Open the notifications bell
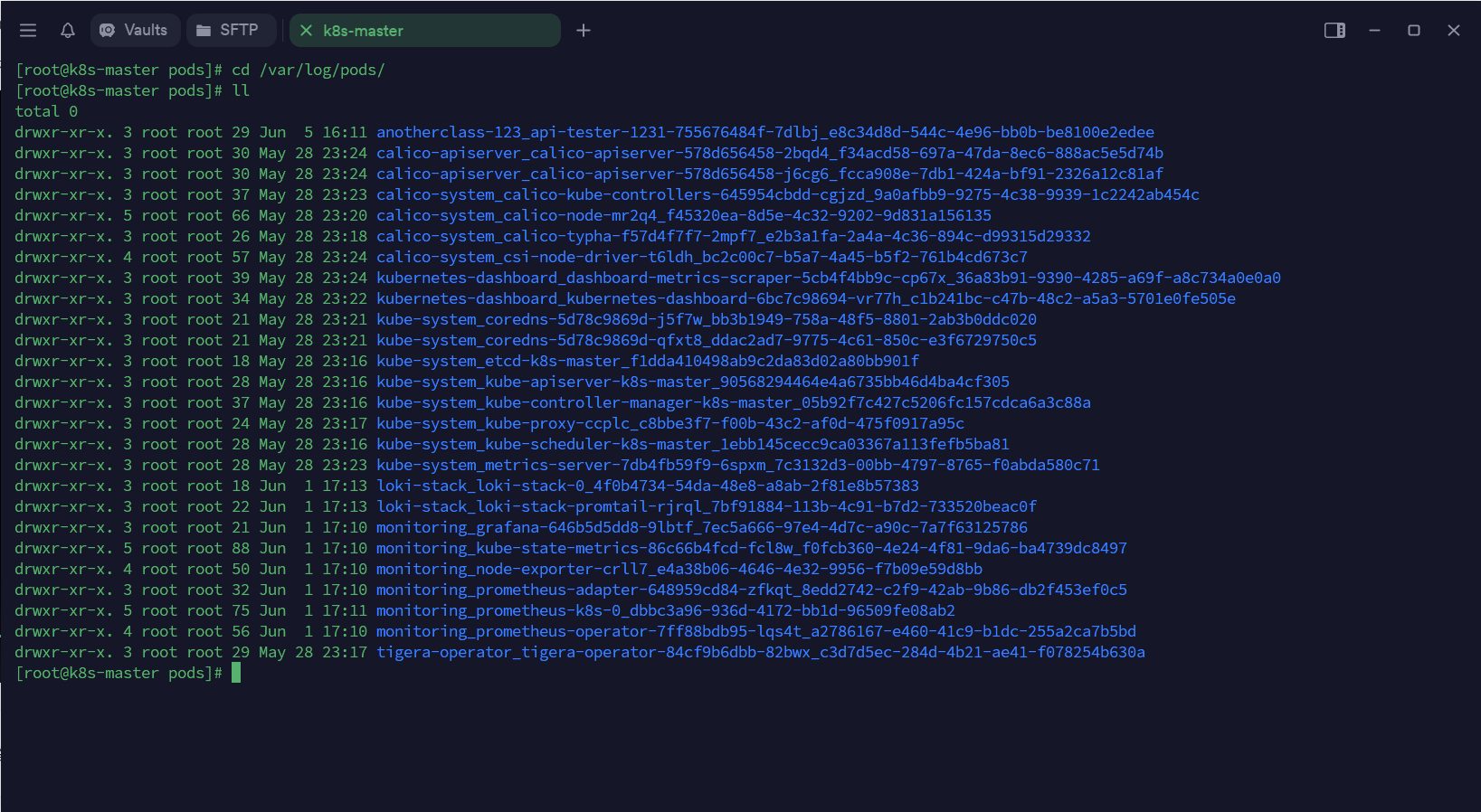Image resolution: width=1481 pixels, height=812 pixels. pyautogui.click(x=68, y=30)
